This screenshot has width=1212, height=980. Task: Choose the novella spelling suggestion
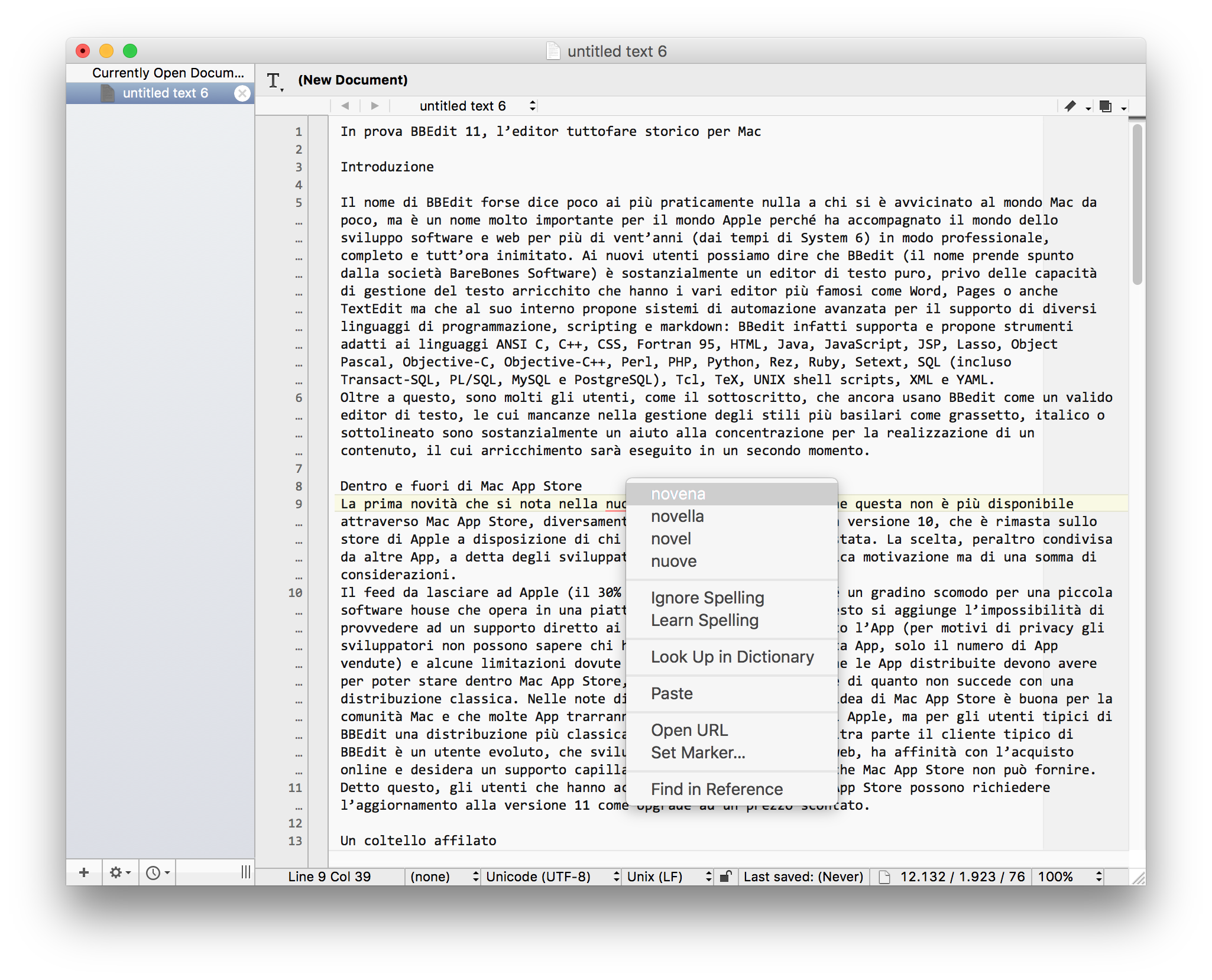tap(677, 517)
